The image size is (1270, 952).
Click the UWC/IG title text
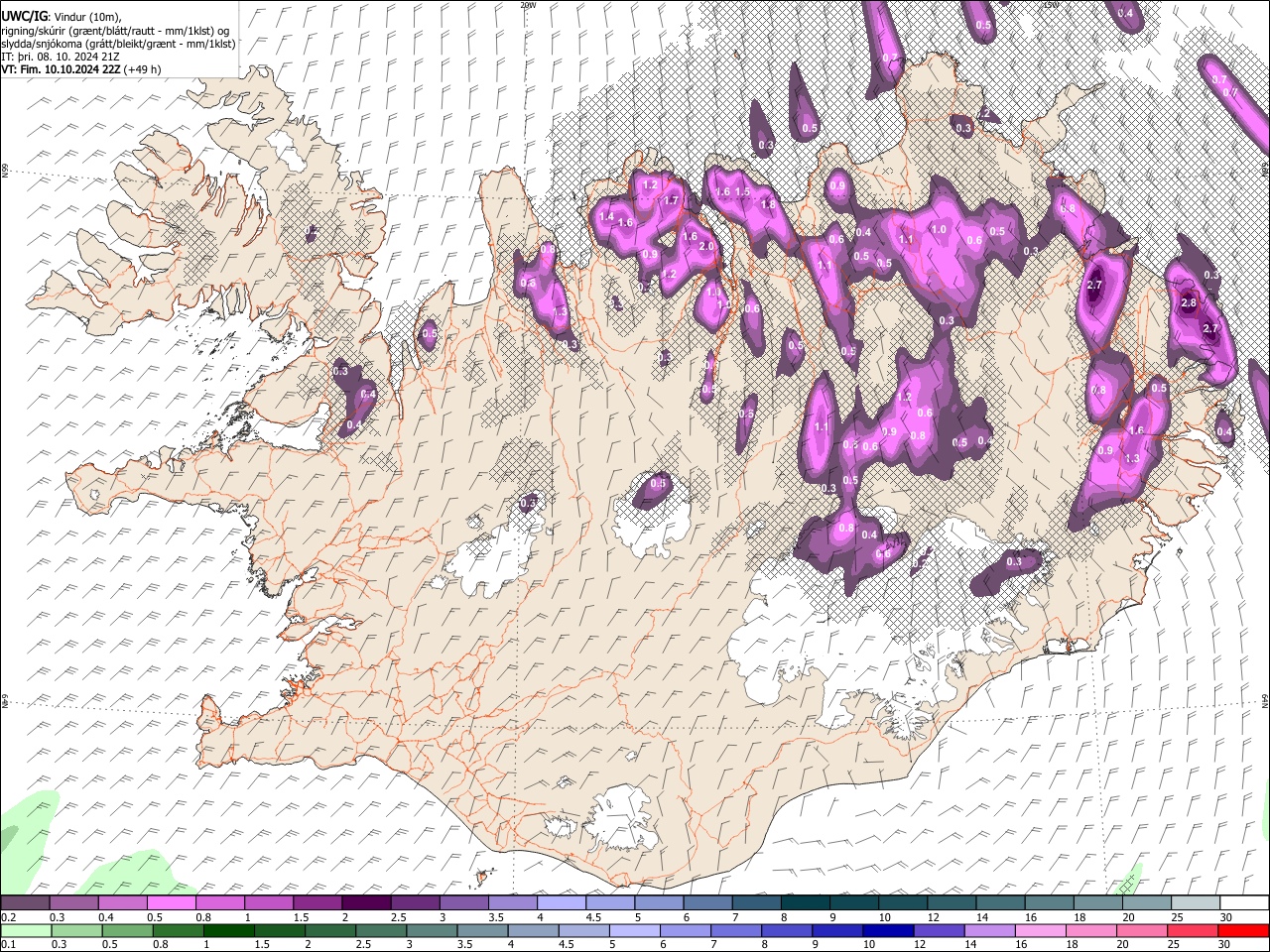[24, 17]
